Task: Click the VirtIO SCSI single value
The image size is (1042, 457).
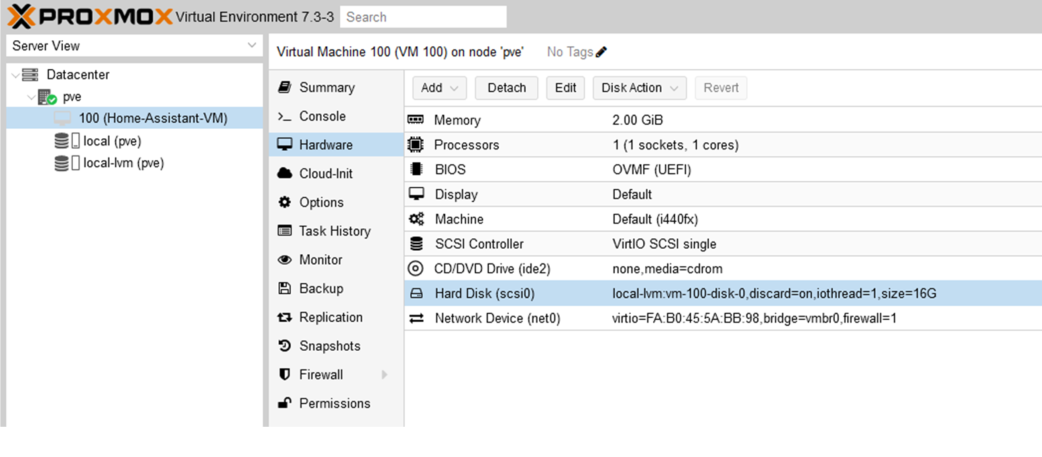Action: (665, 244)
